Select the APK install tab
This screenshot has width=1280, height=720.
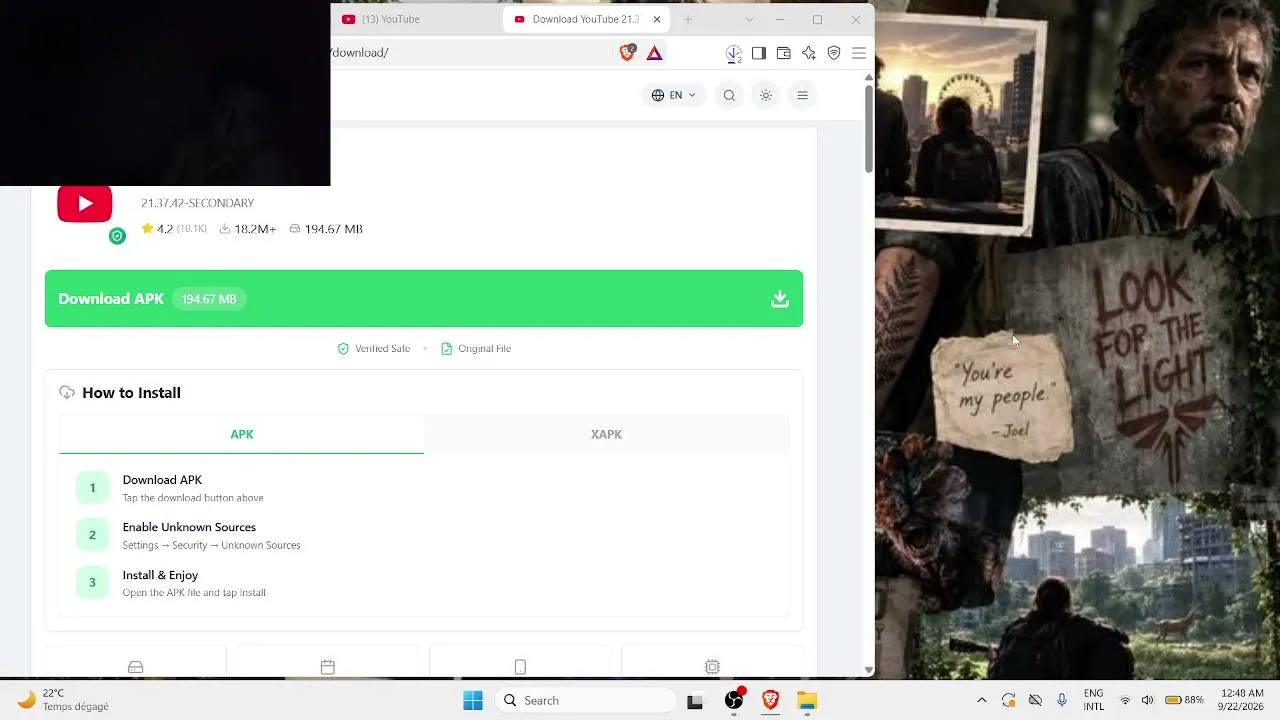click(x=242, y=434)
